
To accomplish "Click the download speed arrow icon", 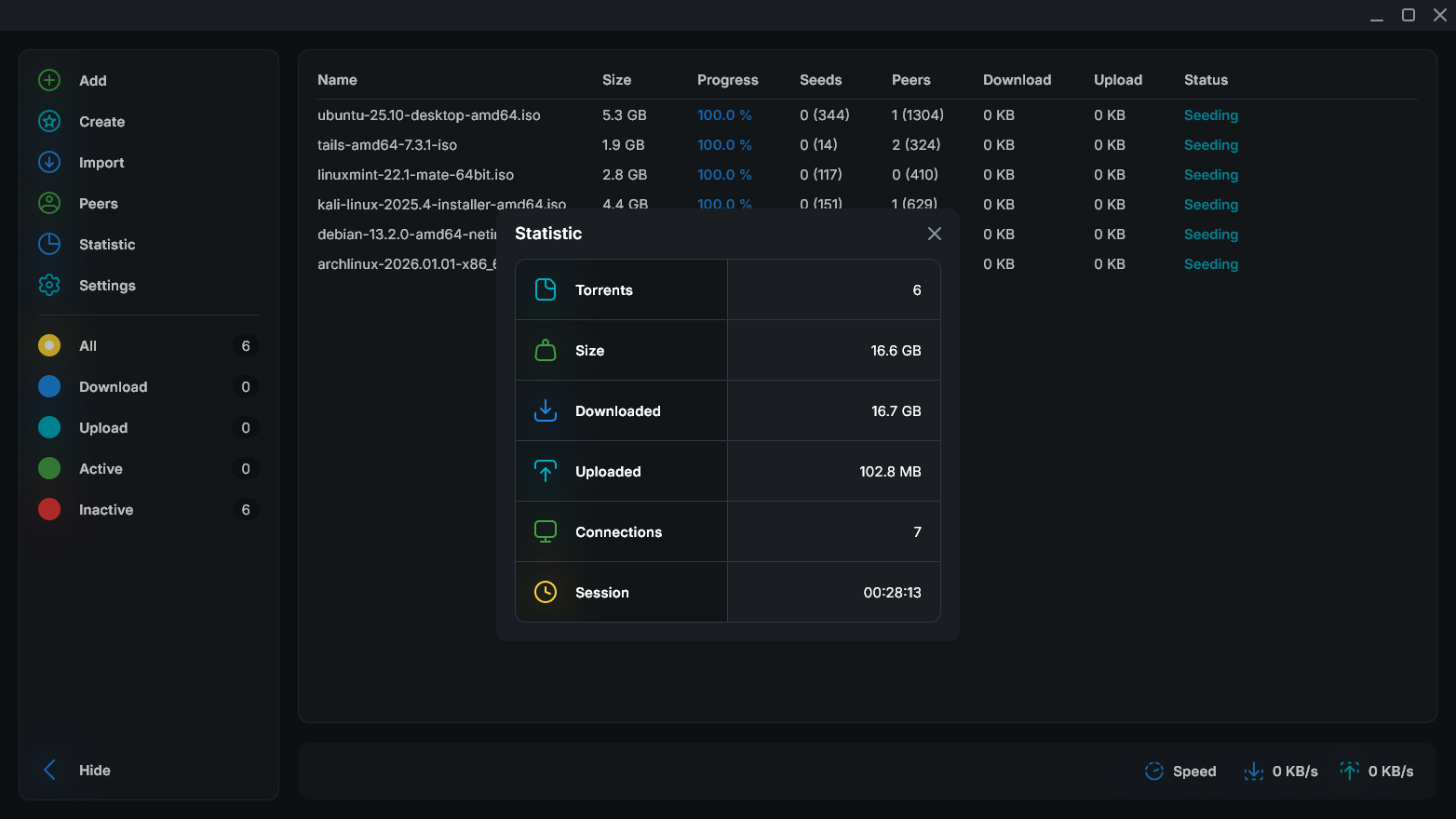I will tap(1254, 771).
